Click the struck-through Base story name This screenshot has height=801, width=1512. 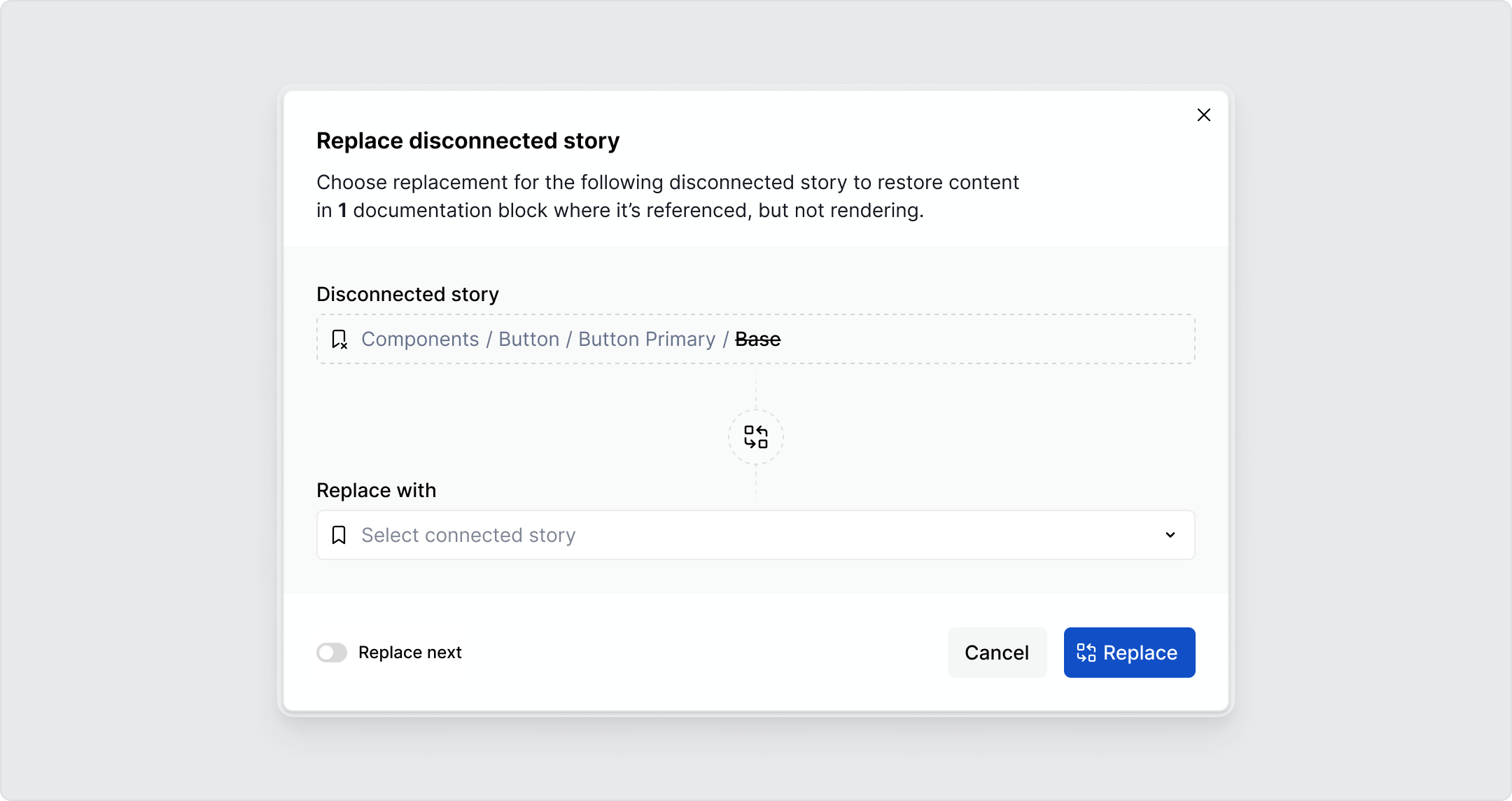coord(757,339)
